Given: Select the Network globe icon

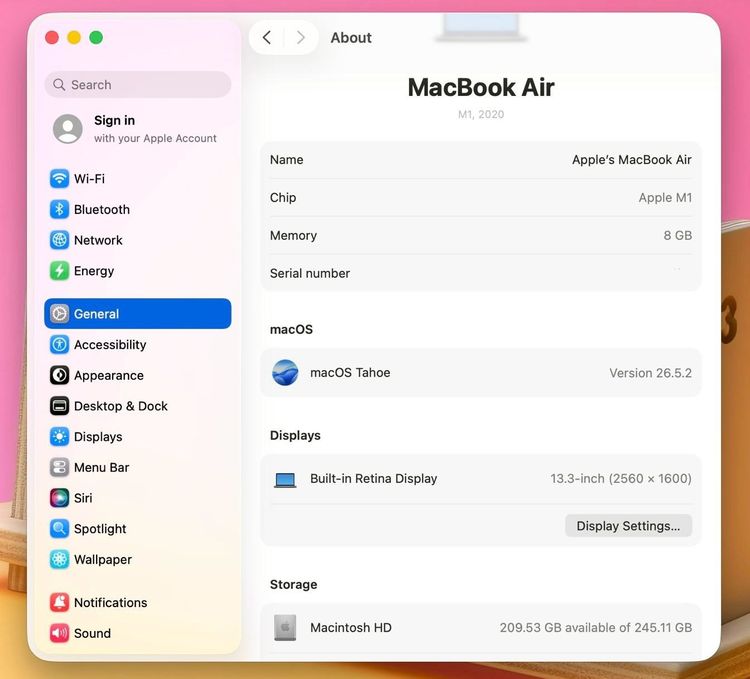Looking at the screenshot, I should pos(59,240).
